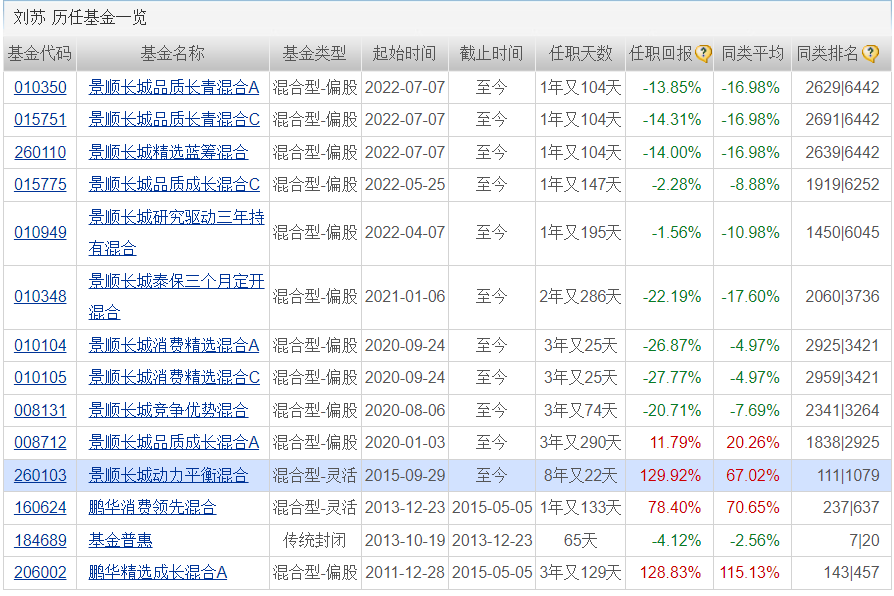Open 景顺长城消费精选混合A fund page
894x596 pixels.
tap(174, 345)
